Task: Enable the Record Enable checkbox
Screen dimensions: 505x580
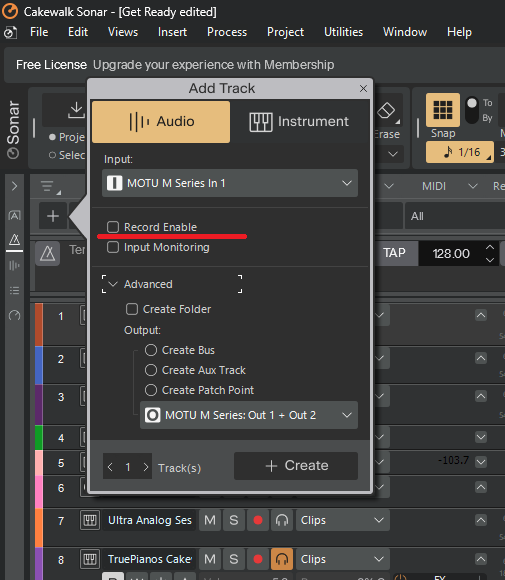Action: 113,227
